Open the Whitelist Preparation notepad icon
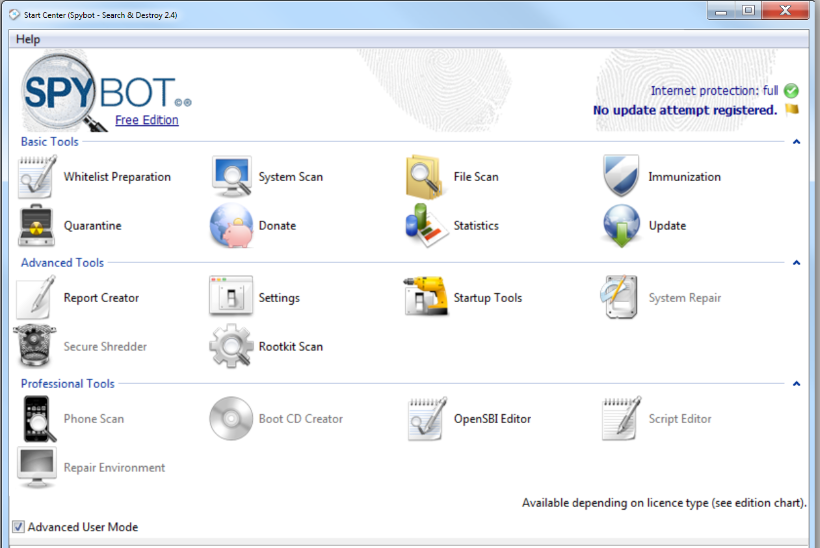Screen dimensions: 820x548 tap(37, 177)
